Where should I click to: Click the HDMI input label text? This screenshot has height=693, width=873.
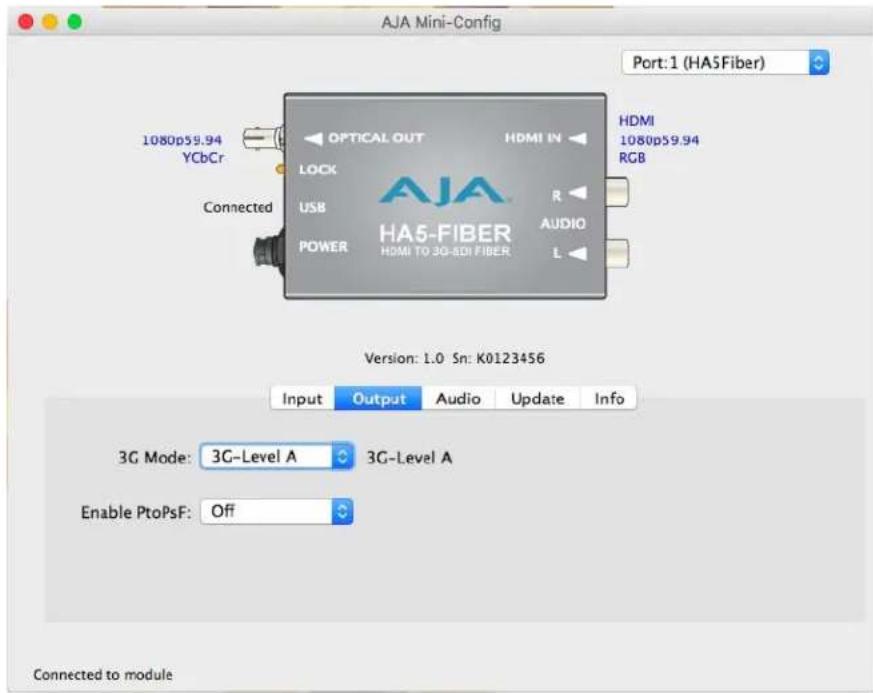tap(636, 120)
